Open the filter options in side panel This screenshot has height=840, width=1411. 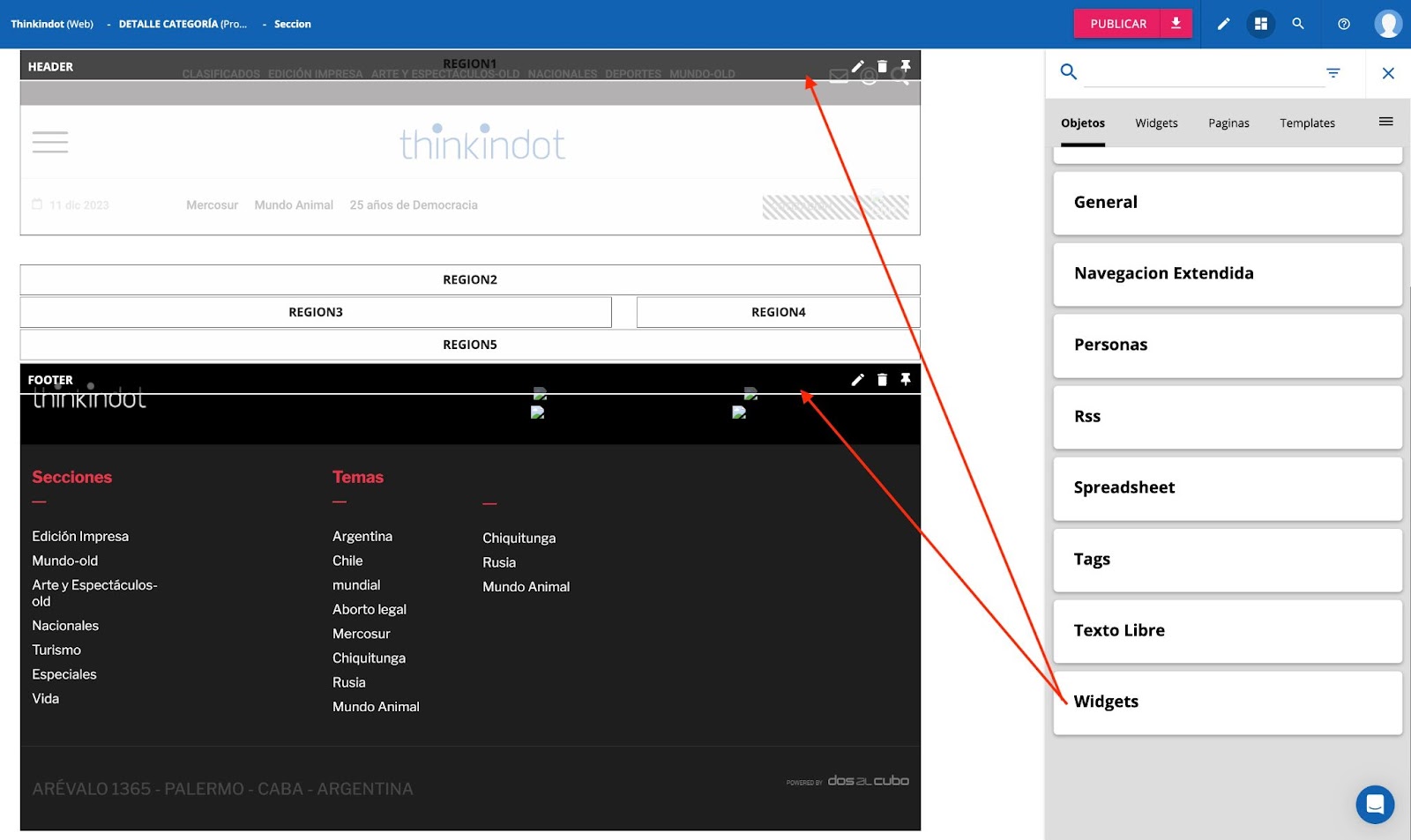[x=1333, y=72]
